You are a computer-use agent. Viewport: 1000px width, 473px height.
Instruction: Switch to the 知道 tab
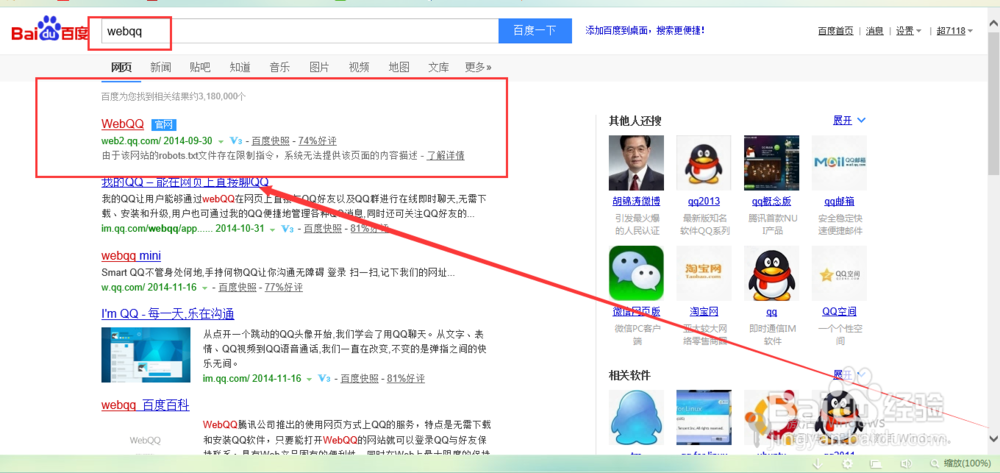coord(240,67)
